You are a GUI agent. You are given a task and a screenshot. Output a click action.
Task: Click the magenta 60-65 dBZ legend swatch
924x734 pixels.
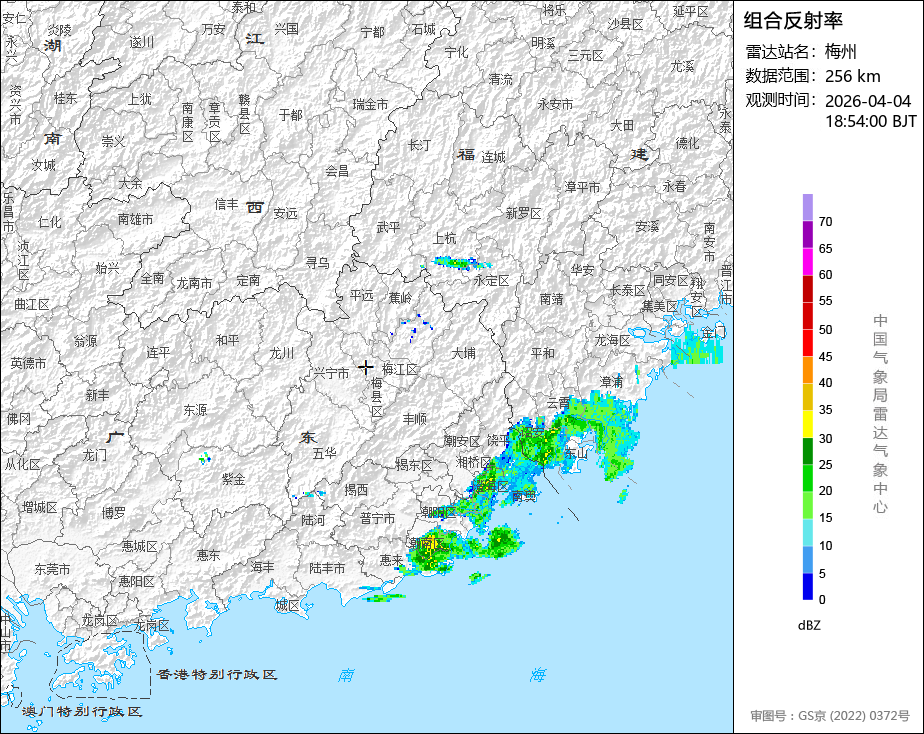807,262
